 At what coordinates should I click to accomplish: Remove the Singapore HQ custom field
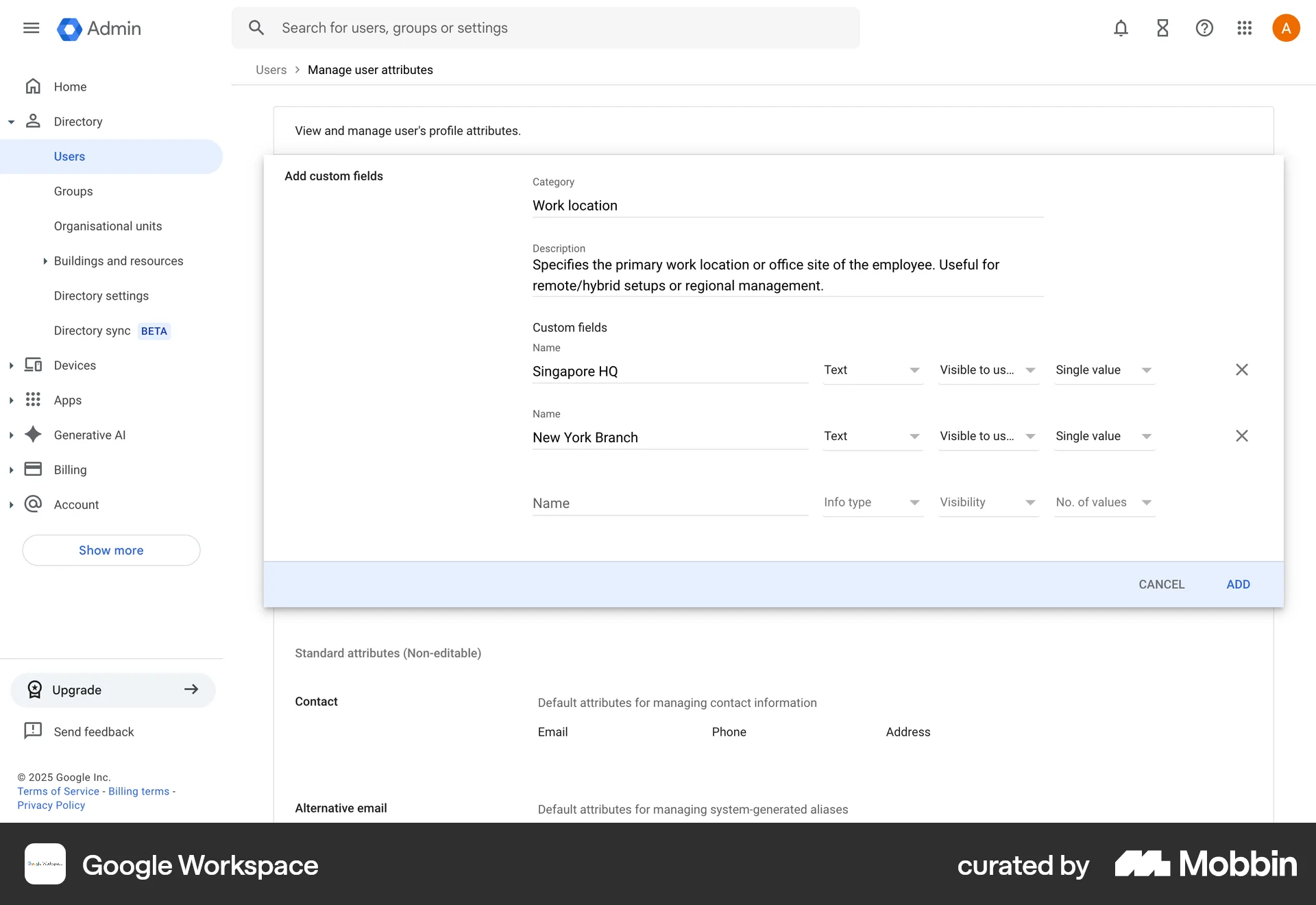(x=1242, y=370)
